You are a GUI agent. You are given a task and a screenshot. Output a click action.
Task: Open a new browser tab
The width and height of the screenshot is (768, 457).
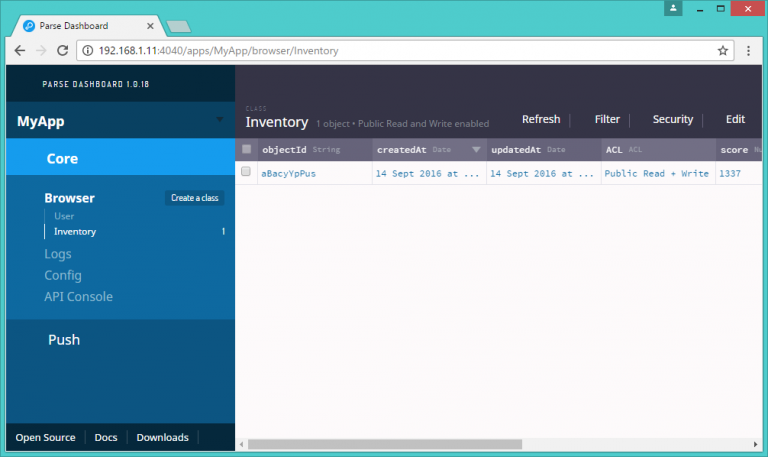179,25
